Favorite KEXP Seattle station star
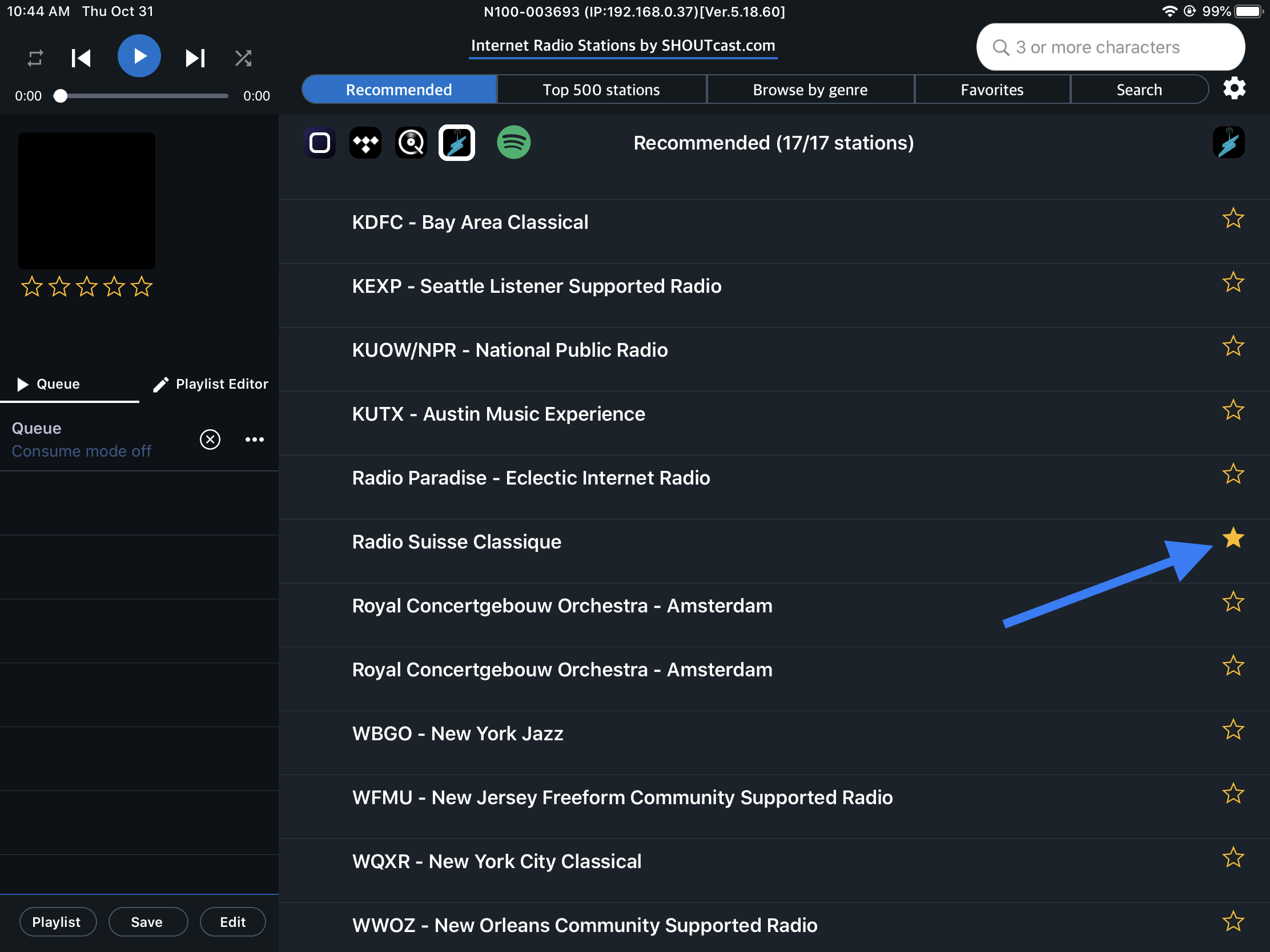Screen dimensions: 1270x952 (x=1233, y=283)
